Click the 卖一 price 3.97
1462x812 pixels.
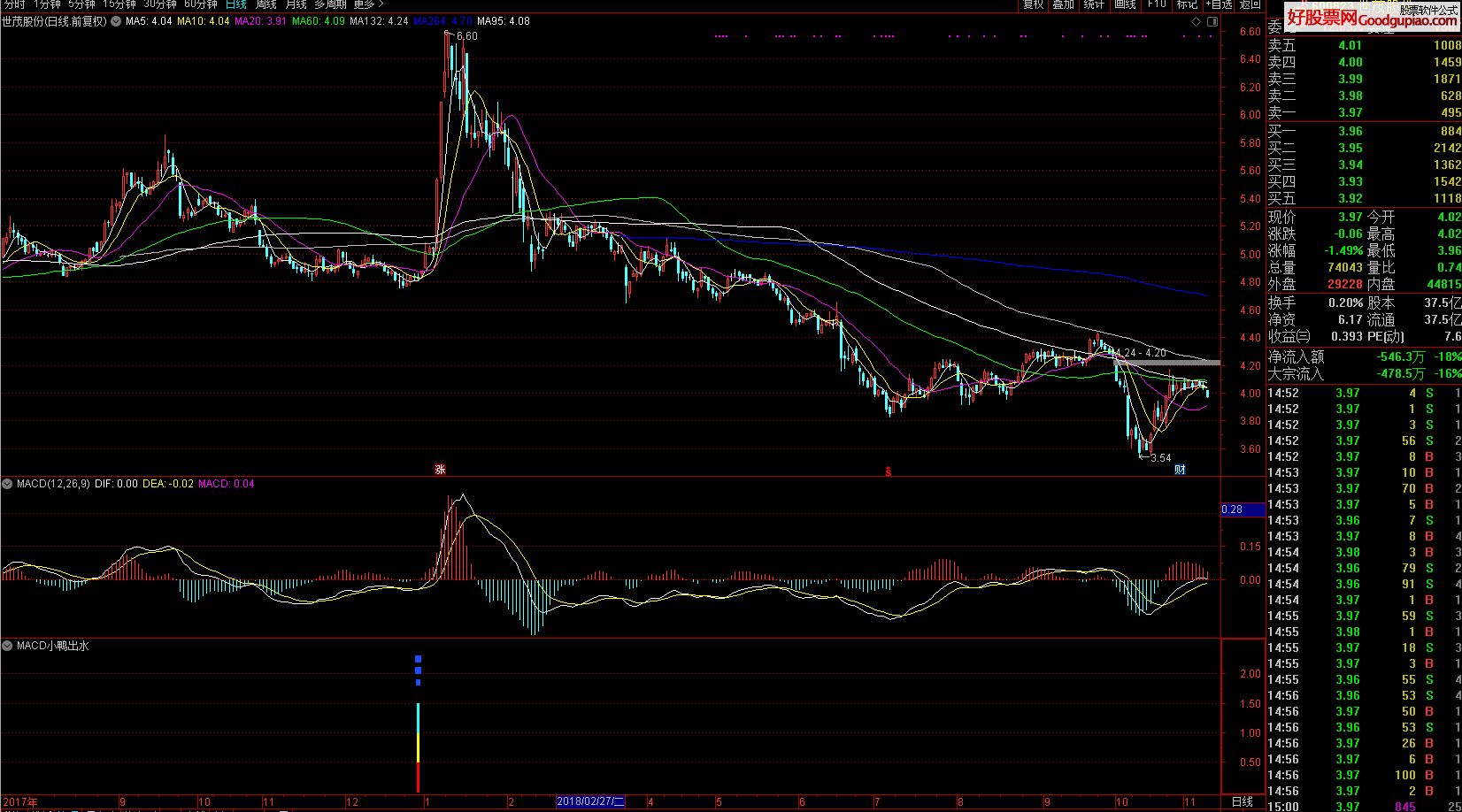(1350, 112)
